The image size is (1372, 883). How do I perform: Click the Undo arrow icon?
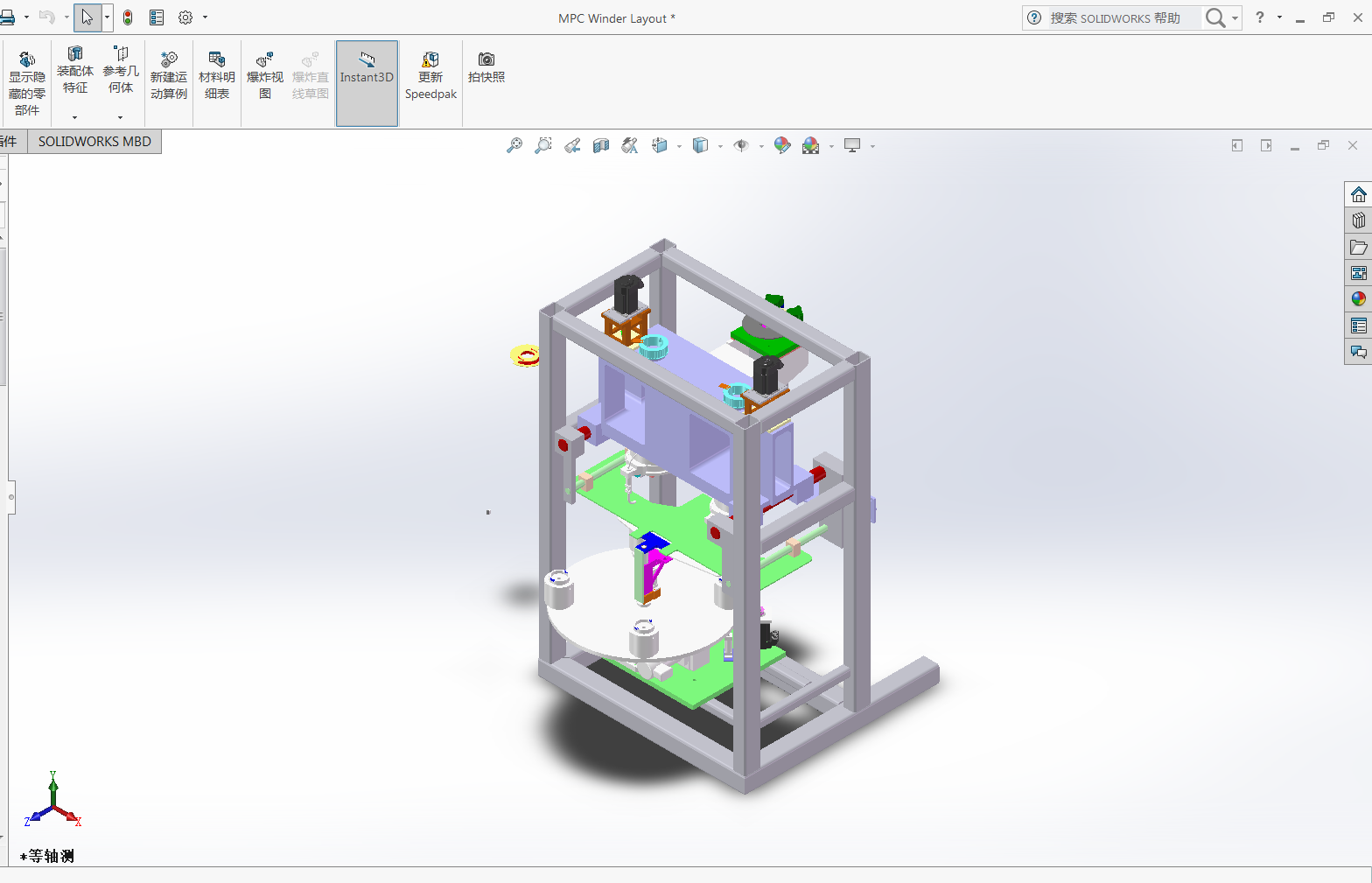(47, 18)
